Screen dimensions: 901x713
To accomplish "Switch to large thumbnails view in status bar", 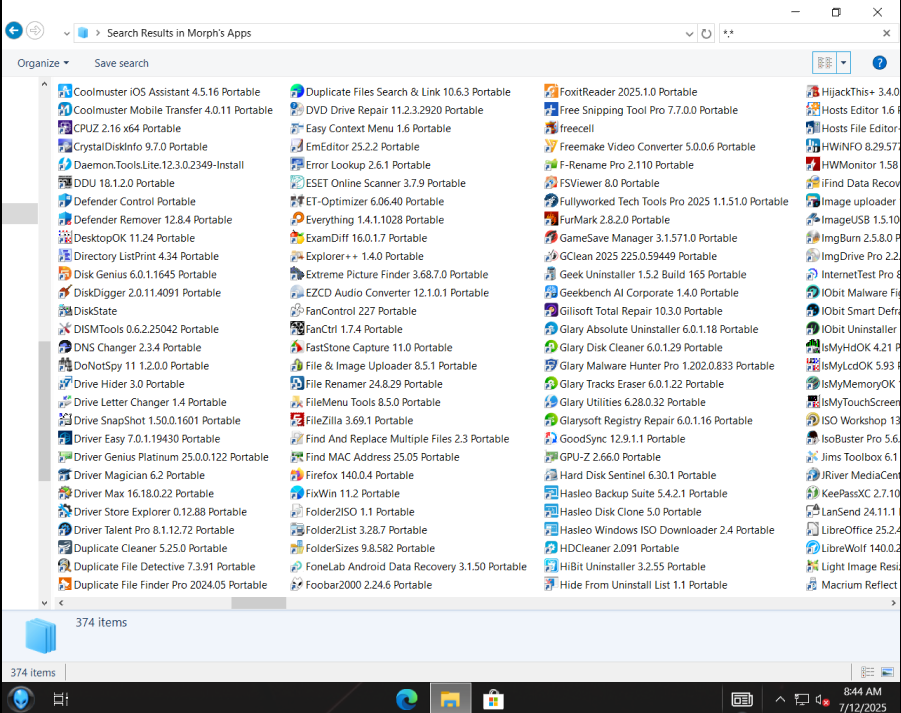I will coord(887,672).
